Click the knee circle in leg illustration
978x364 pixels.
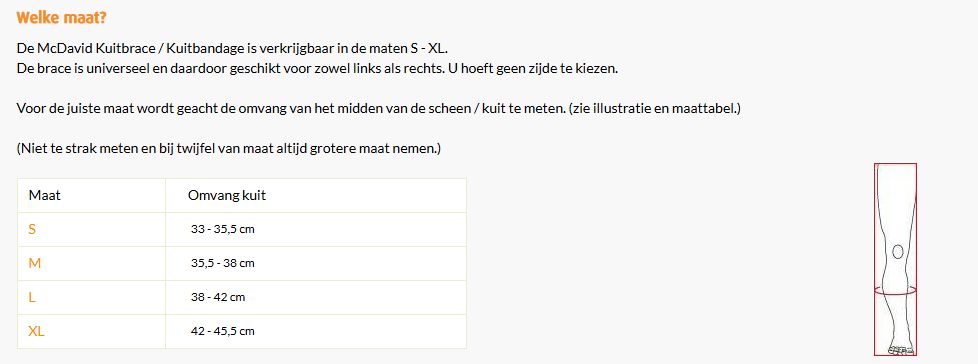[x=898, y=252]
